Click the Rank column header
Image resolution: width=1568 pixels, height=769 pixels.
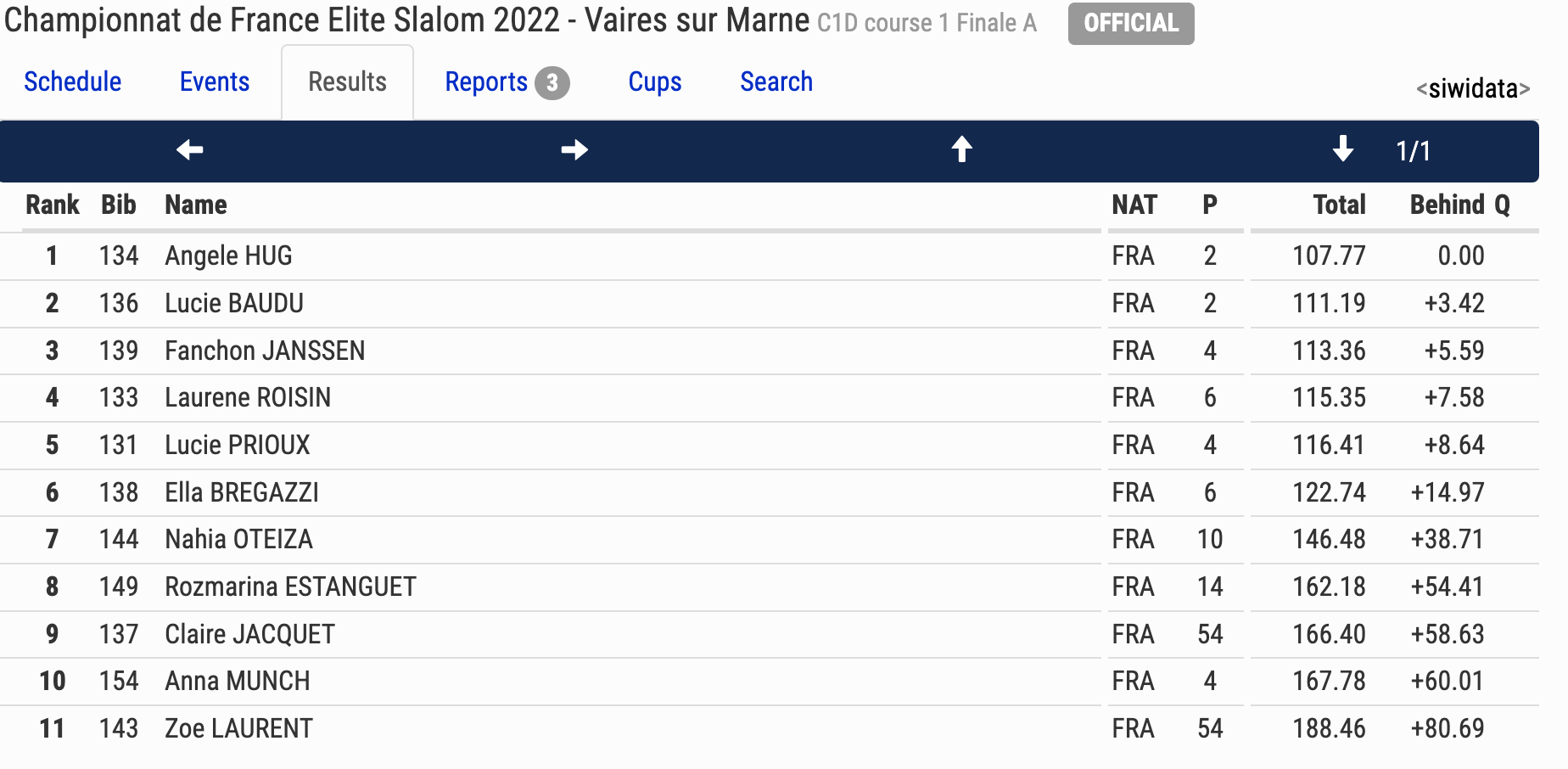coord(53,205)
